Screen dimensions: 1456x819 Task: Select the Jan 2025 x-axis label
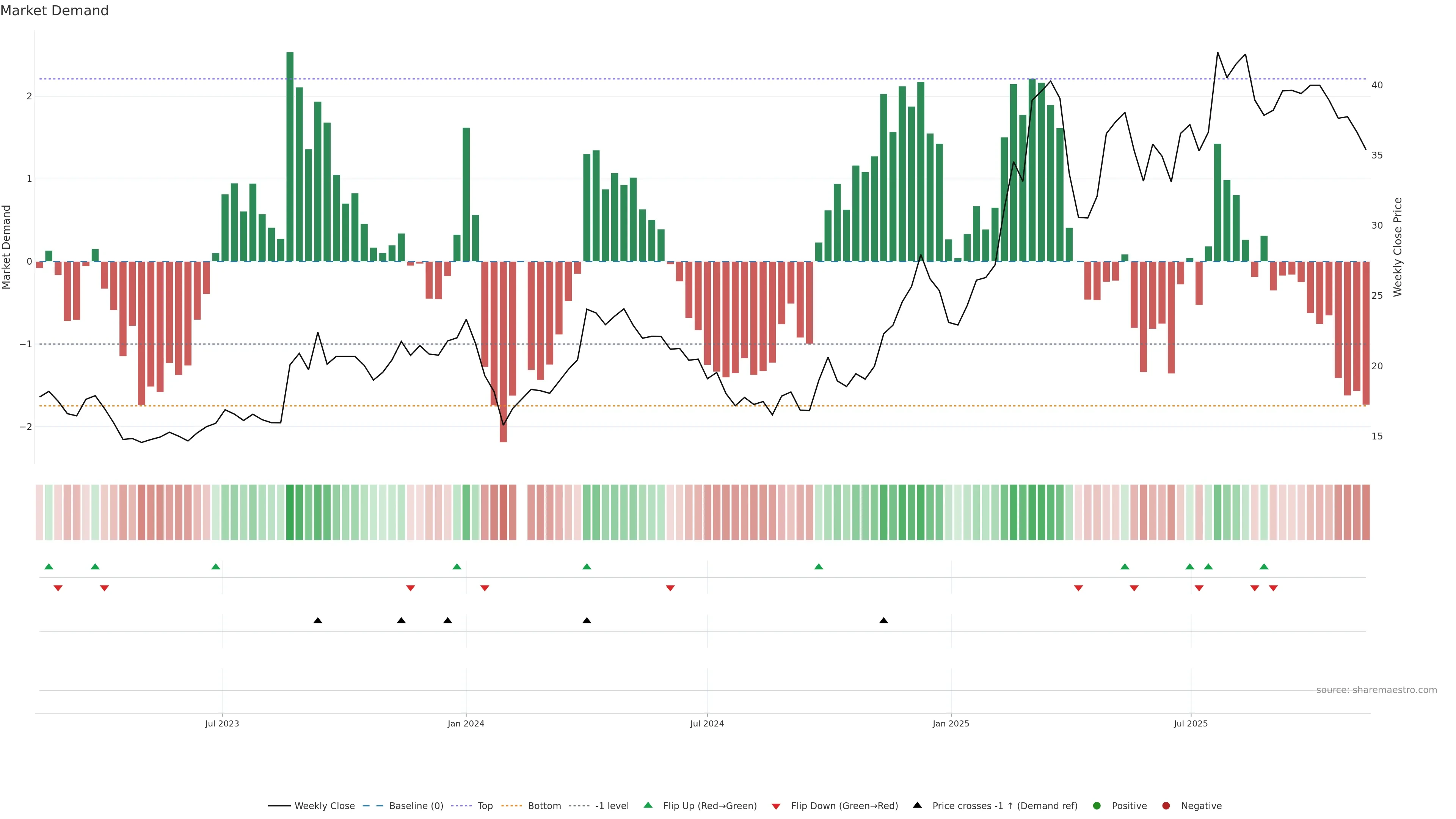click(951, 723)
